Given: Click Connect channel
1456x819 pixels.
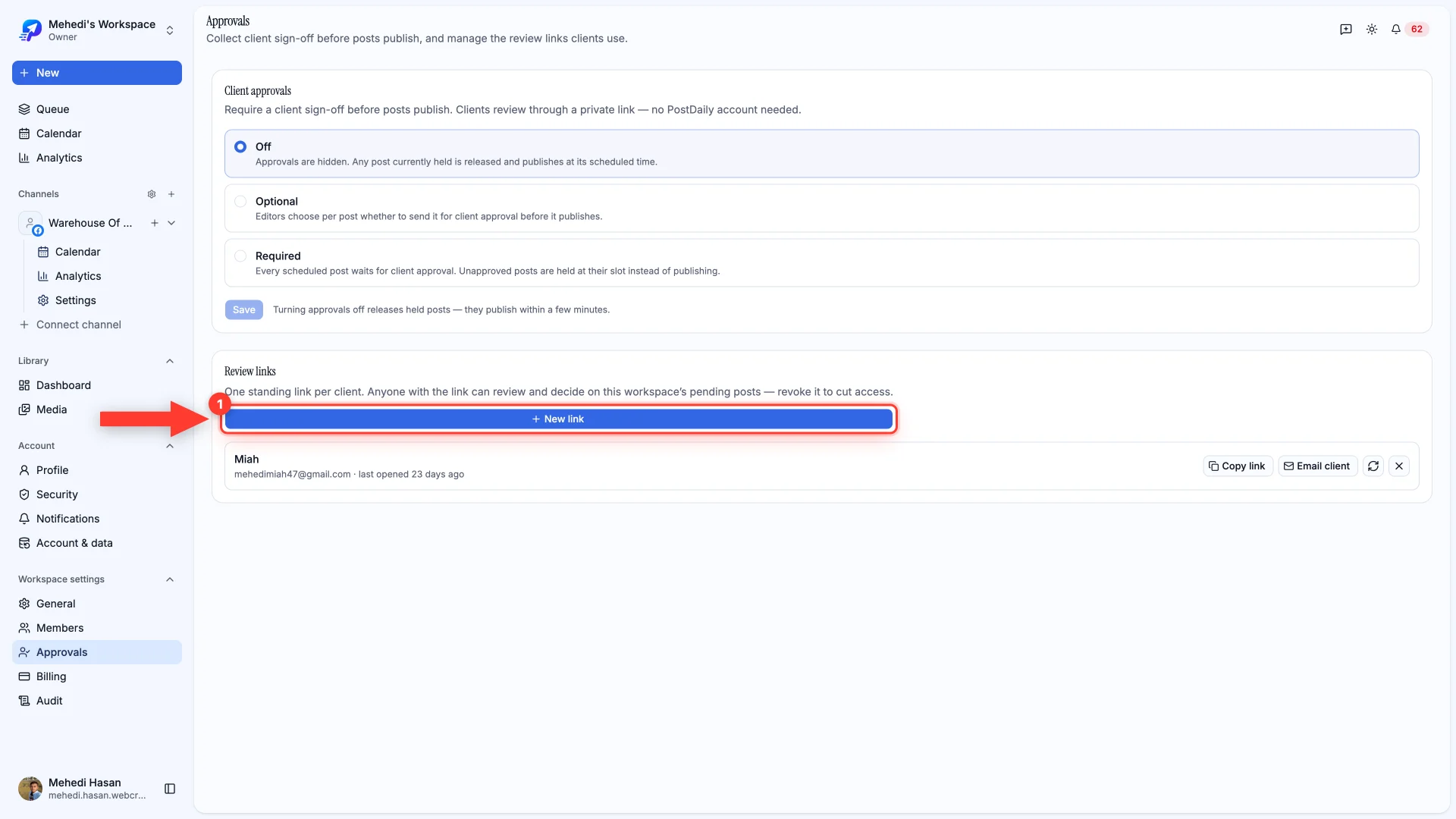Looking at the screenshot, I should (97, 325).
